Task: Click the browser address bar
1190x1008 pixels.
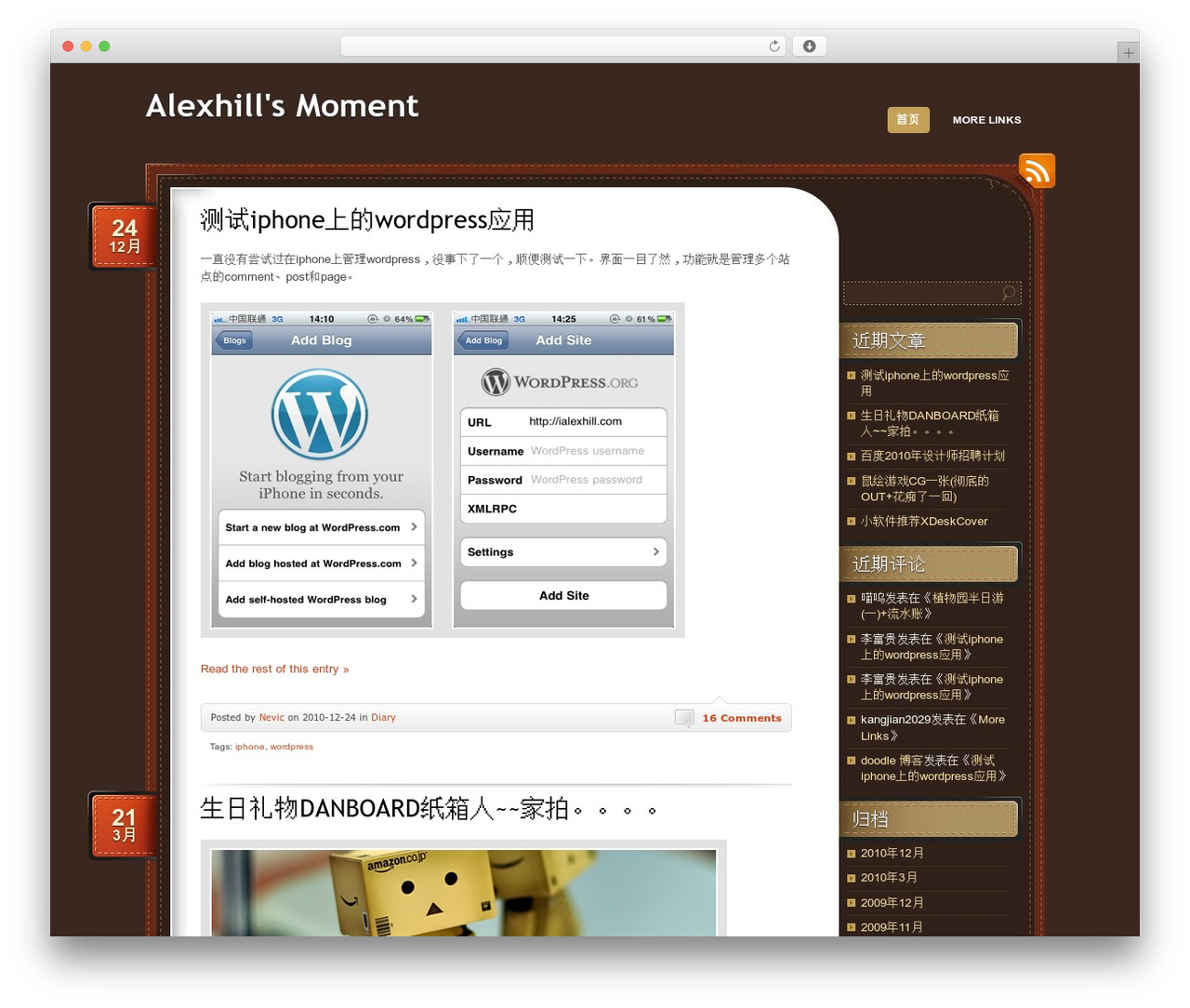Action: pos(562,46)
